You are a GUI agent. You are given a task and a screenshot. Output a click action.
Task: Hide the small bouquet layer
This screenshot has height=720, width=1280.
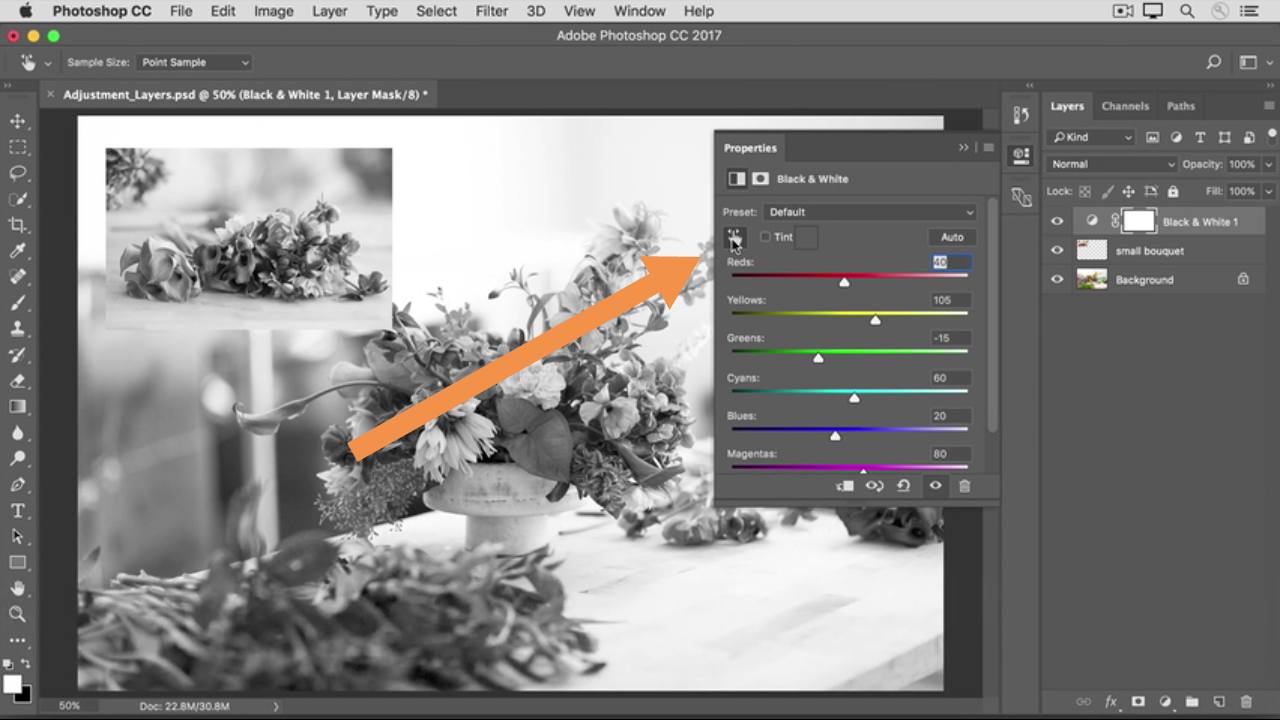coord(1057,251)
